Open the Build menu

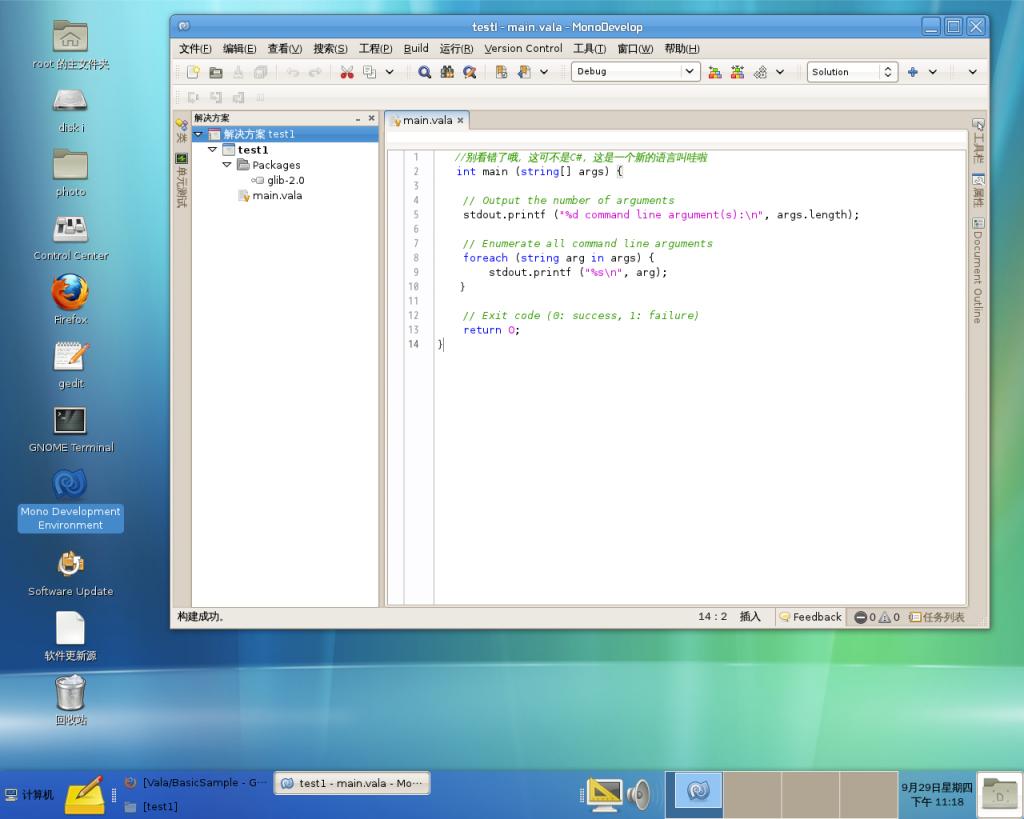[416, 48]
